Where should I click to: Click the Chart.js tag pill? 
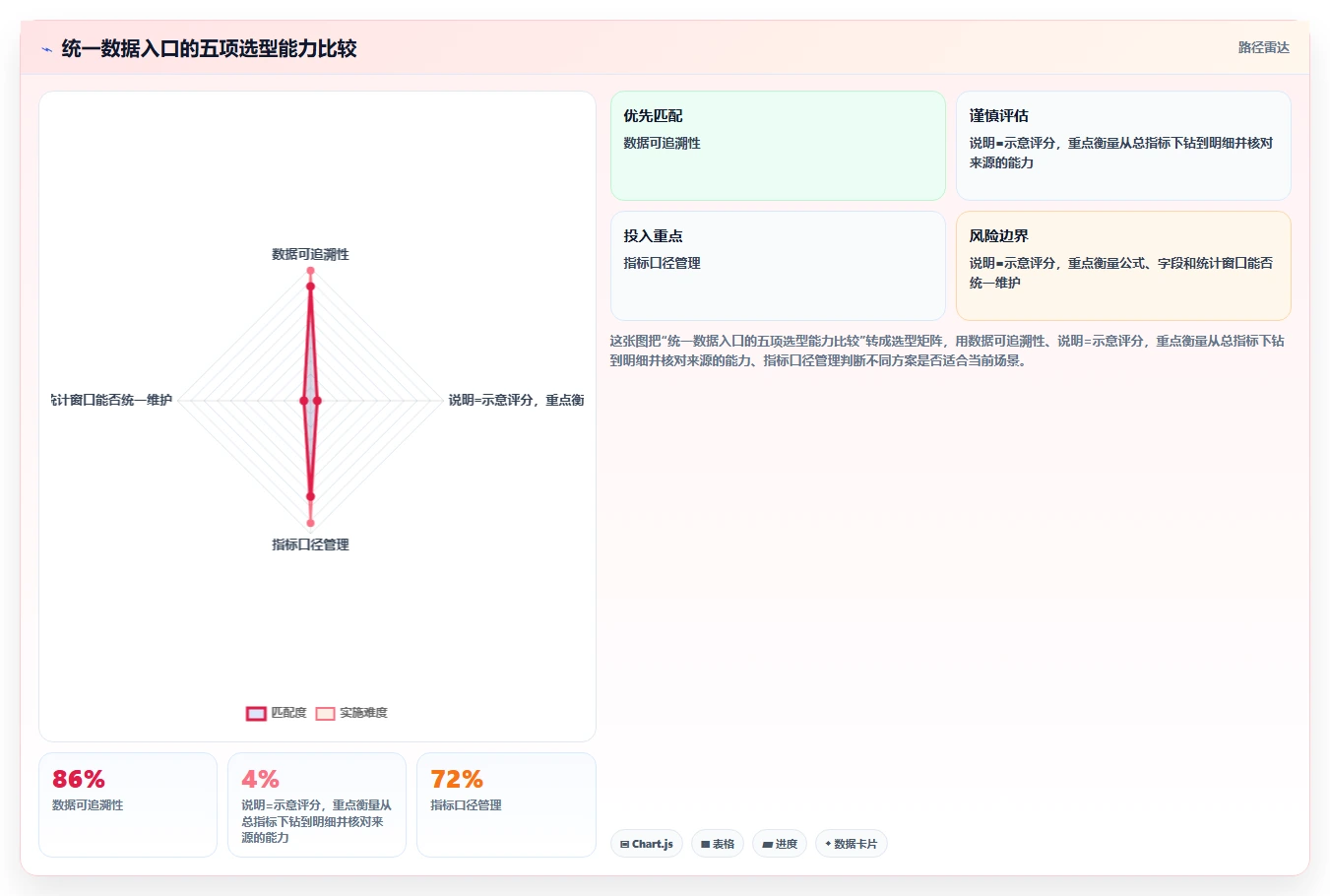tap(647, 844)
